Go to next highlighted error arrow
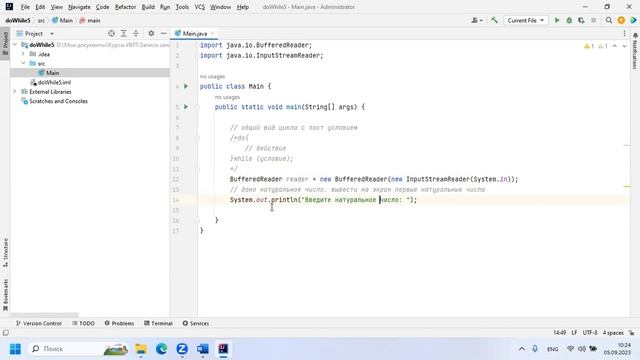 pos(624,46)
